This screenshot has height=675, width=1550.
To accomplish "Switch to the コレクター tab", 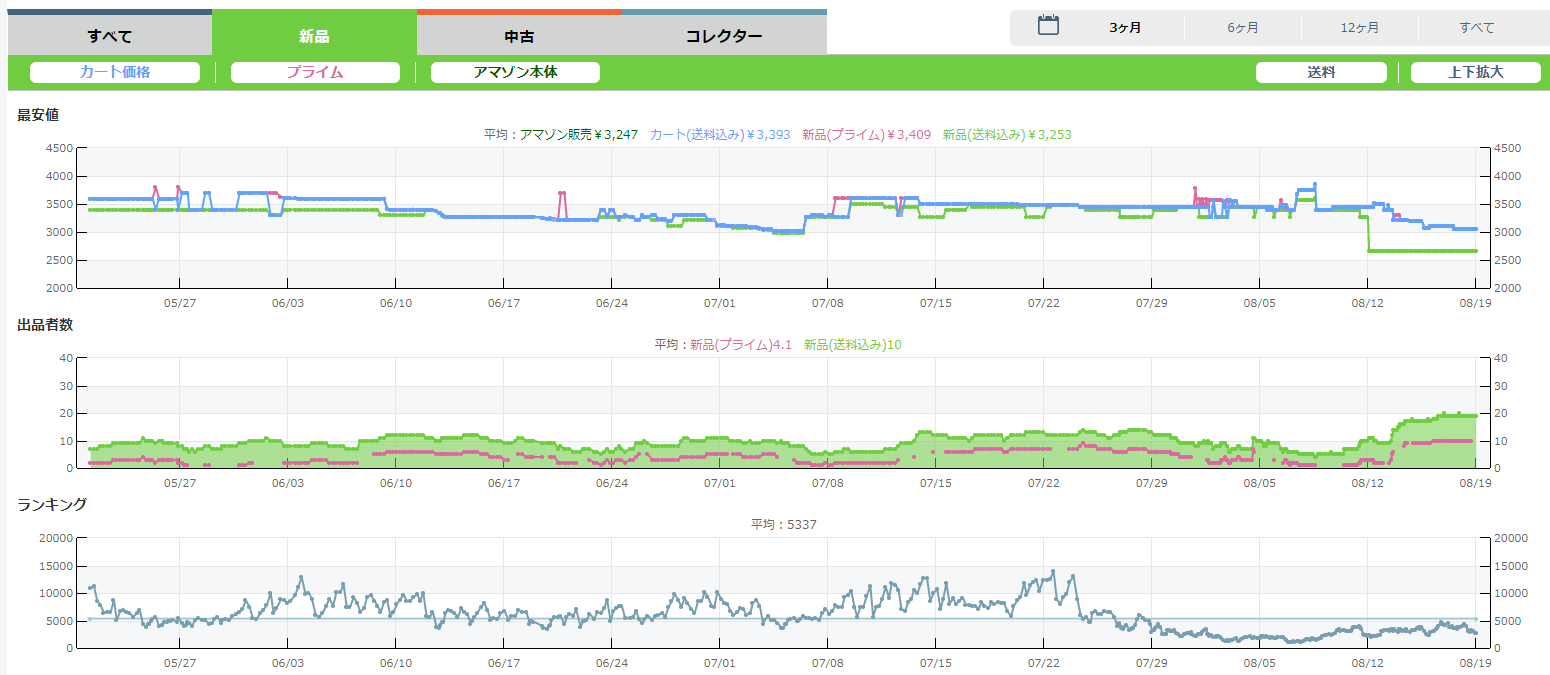I will (x=724, y=37).
